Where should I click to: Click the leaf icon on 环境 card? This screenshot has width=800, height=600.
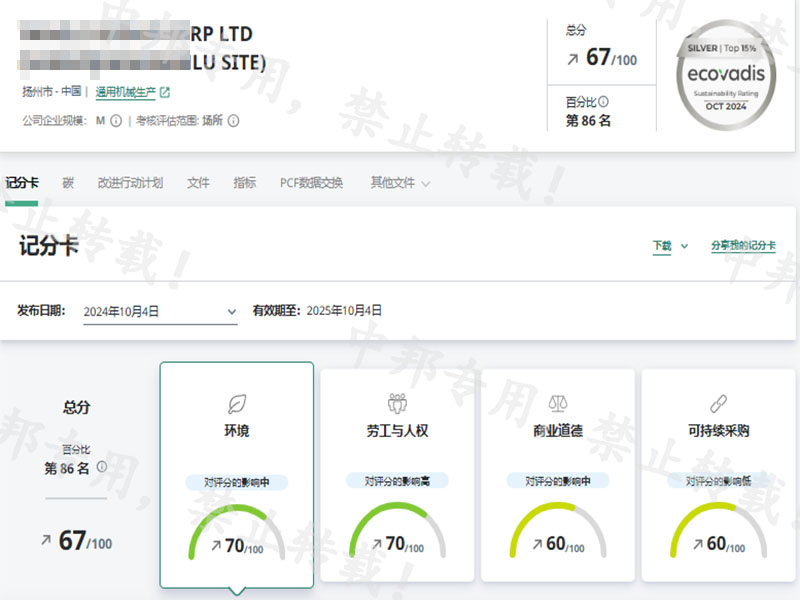pyautogui.click(x=237, y=403)
